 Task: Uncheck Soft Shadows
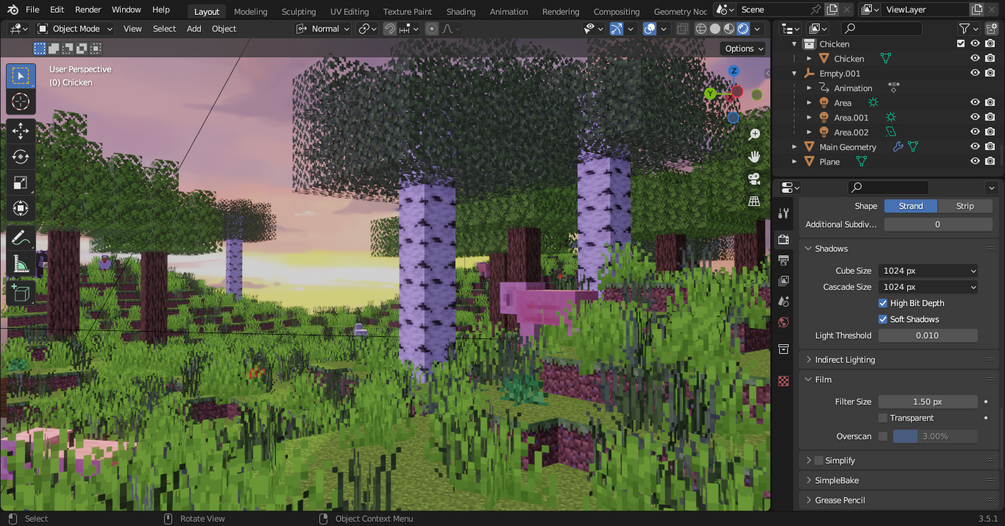click(883, 319)
